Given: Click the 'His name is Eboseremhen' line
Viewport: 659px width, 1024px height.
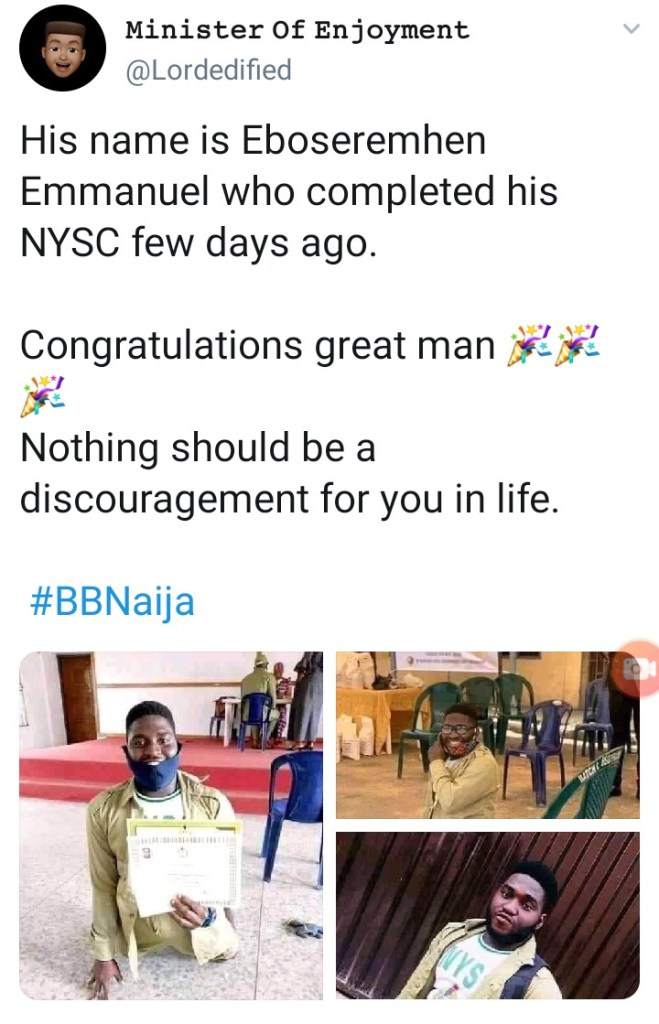Looking at the screenshot, I should [253, 141].
